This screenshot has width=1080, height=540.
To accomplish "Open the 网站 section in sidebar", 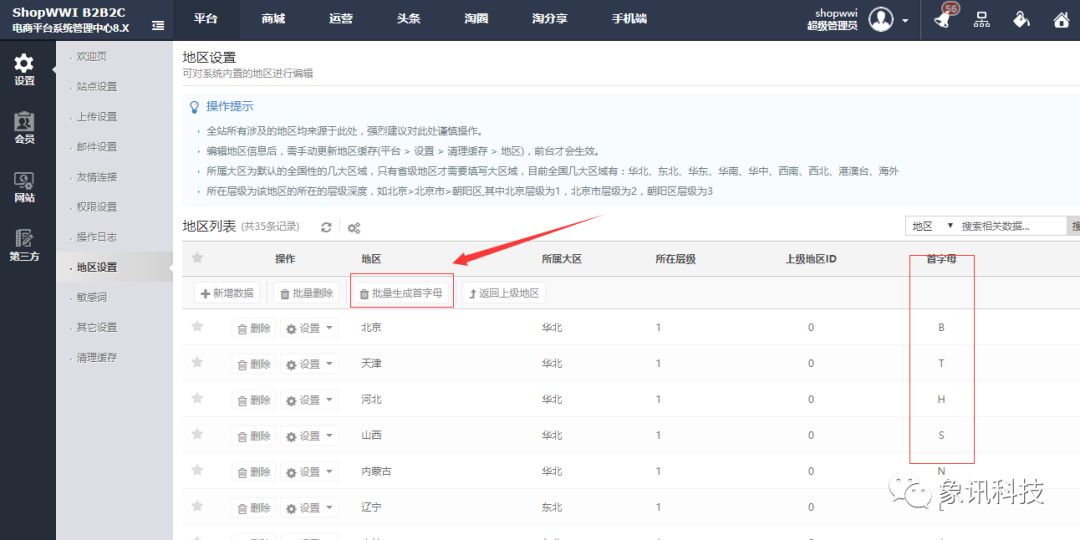I will tap(24, 187).
